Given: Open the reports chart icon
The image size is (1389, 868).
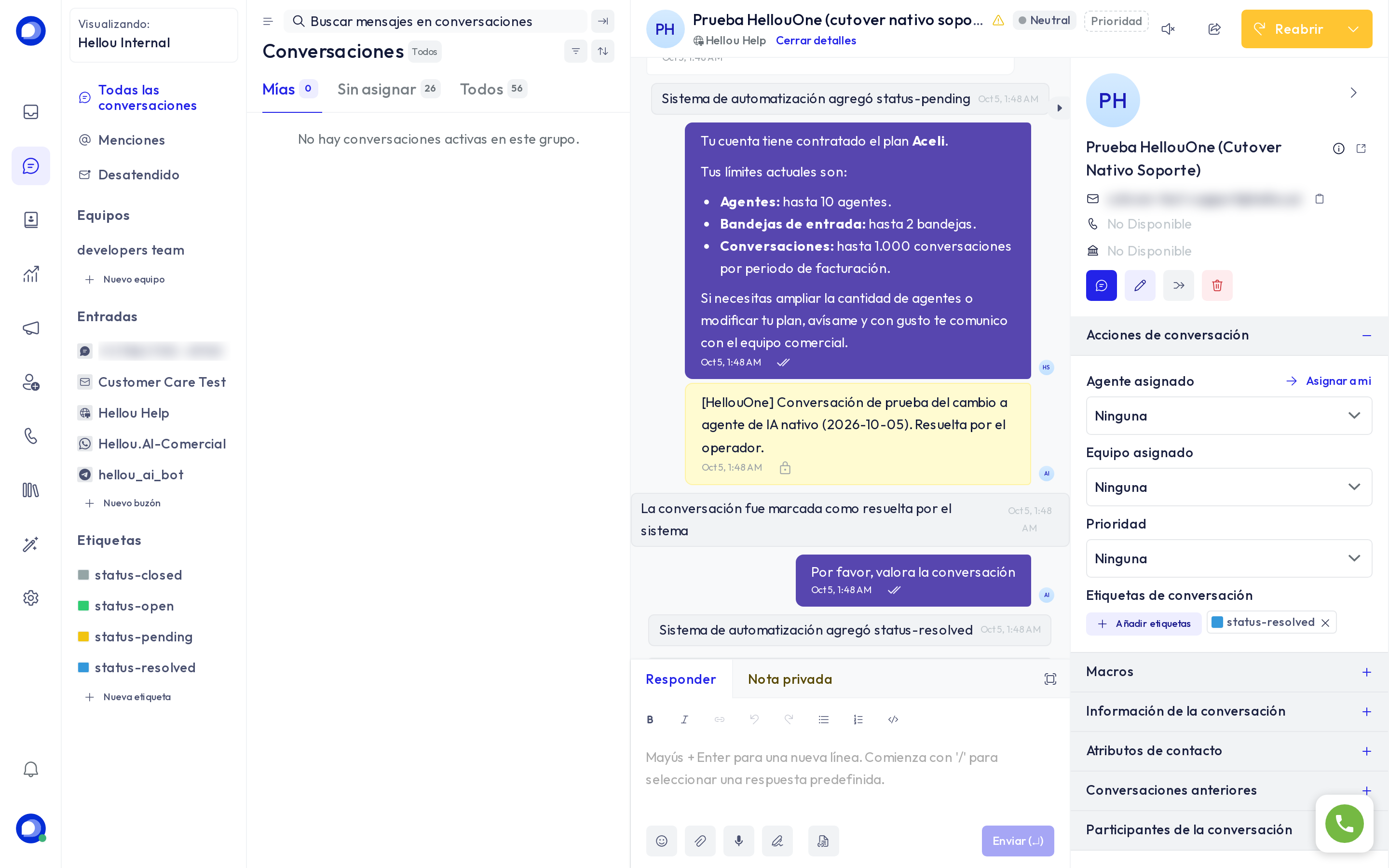Looking at the screenshot, I should [x=31, y=274].
